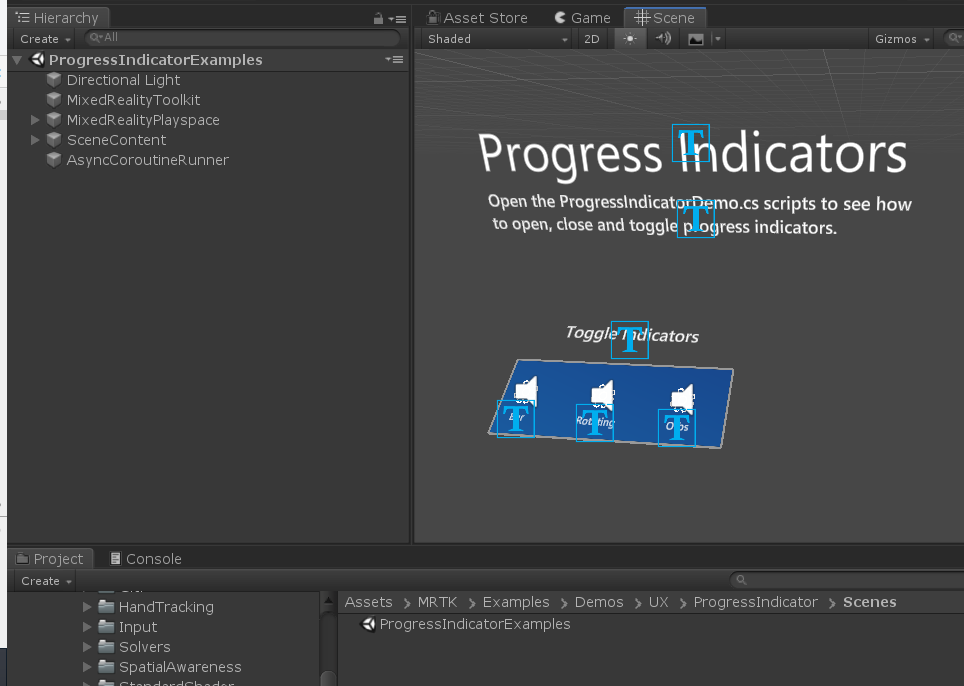964x686 pixels.
Task: Click the Rotating button text gizmo
Action: 595,422
